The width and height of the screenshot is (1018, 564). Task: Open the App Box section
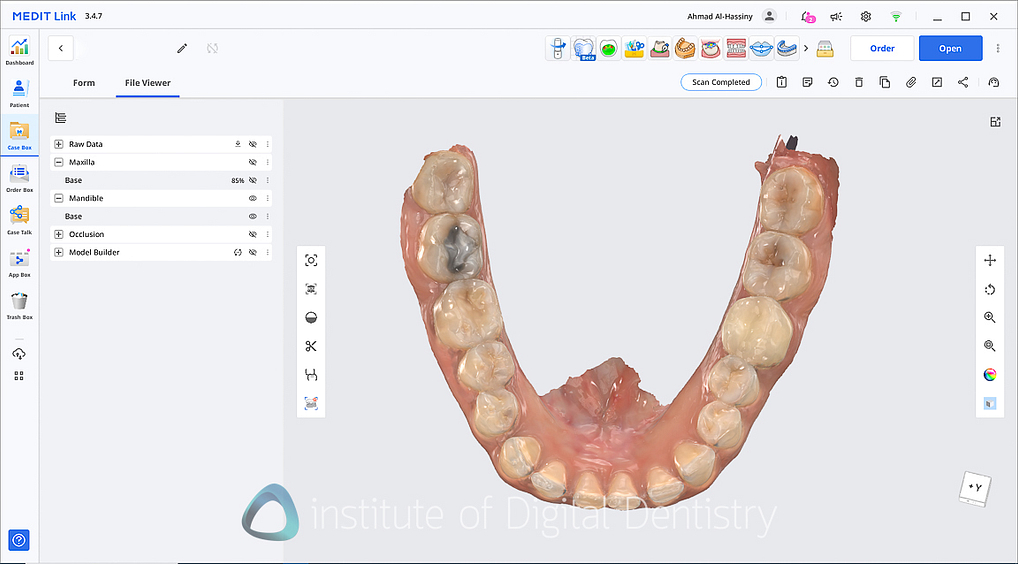pyautogui.click(x=19, y=263)
